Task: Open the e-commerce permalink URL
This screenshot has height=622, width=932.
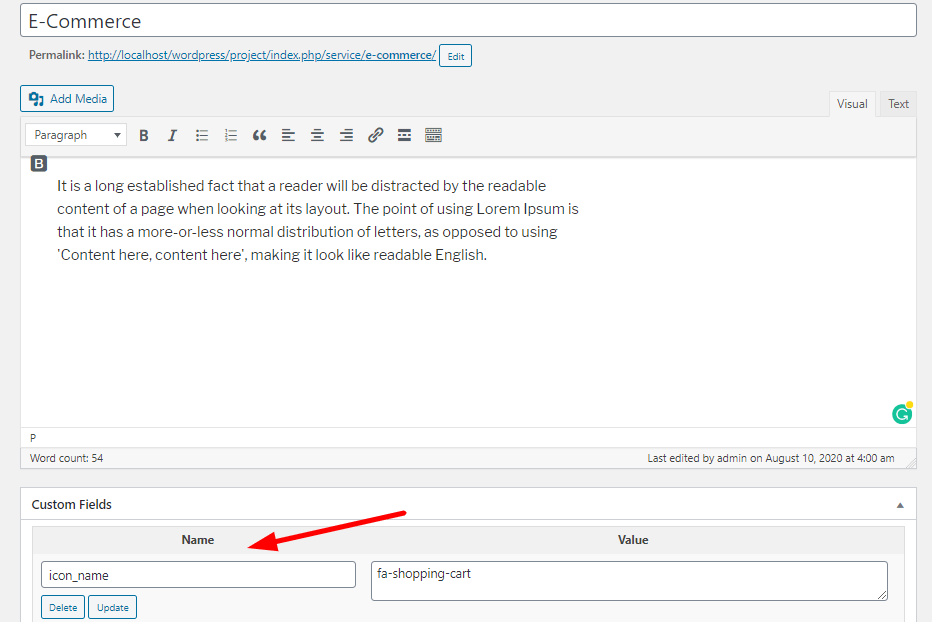Action: [x=262, y=55]
